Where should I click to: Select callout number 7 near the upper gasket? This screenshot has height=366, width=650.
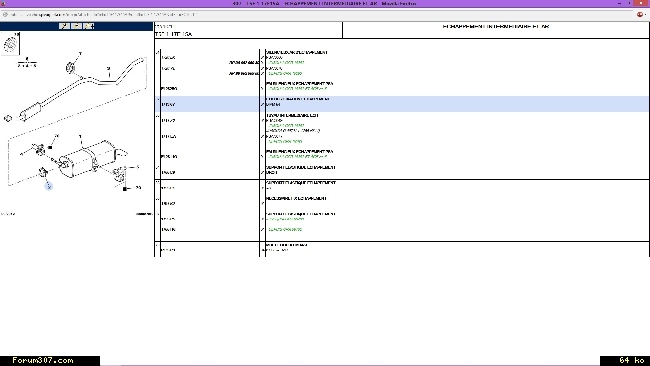(80, 54)
